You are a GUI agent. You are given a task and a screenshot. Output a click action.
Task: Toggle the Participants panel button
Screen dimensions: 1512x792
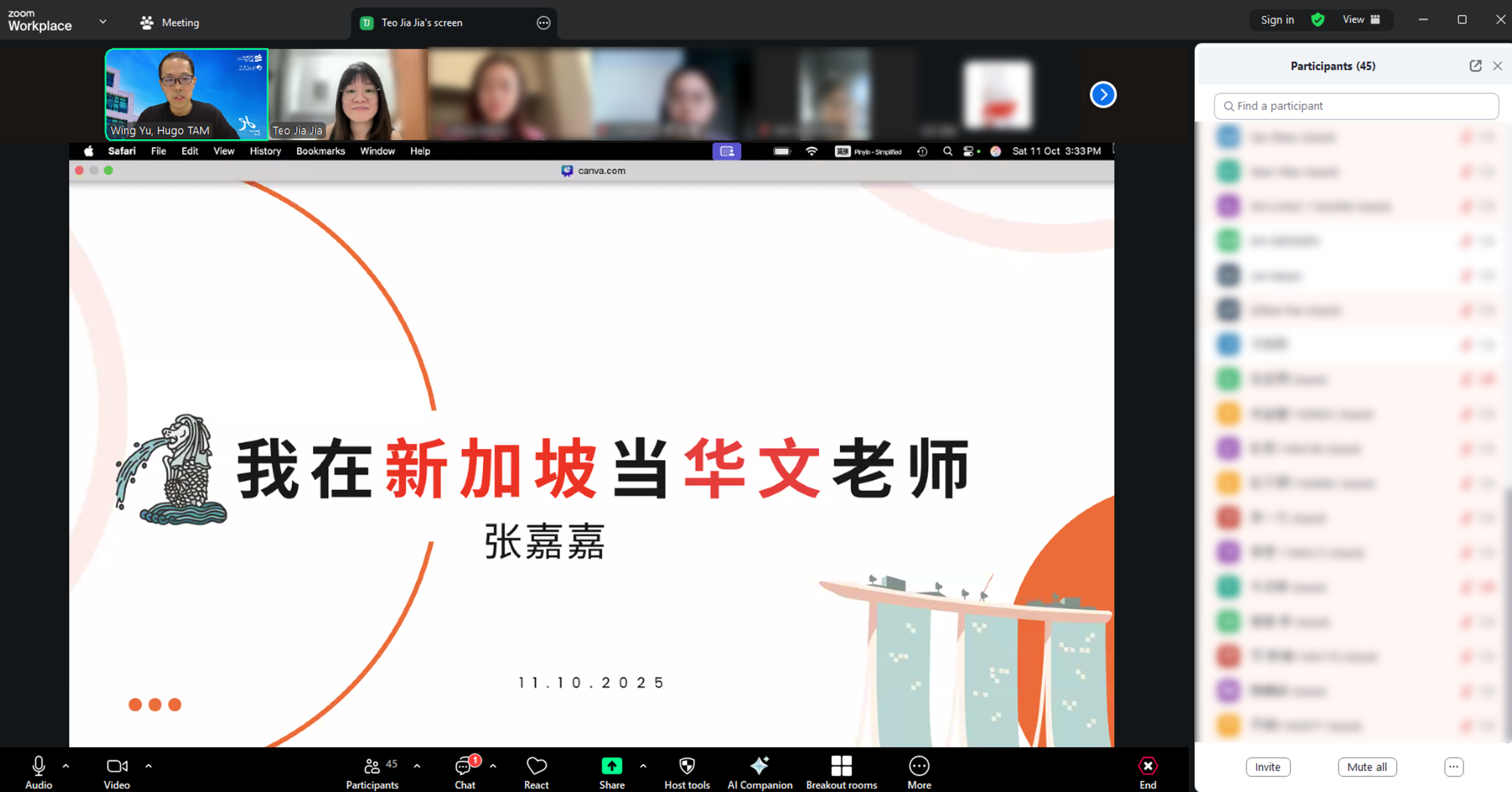tap(372, 766)
